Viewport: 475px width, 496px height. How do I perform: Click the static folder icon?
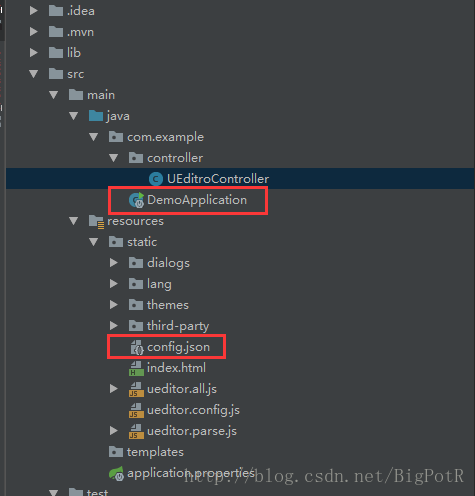point(116,242)
